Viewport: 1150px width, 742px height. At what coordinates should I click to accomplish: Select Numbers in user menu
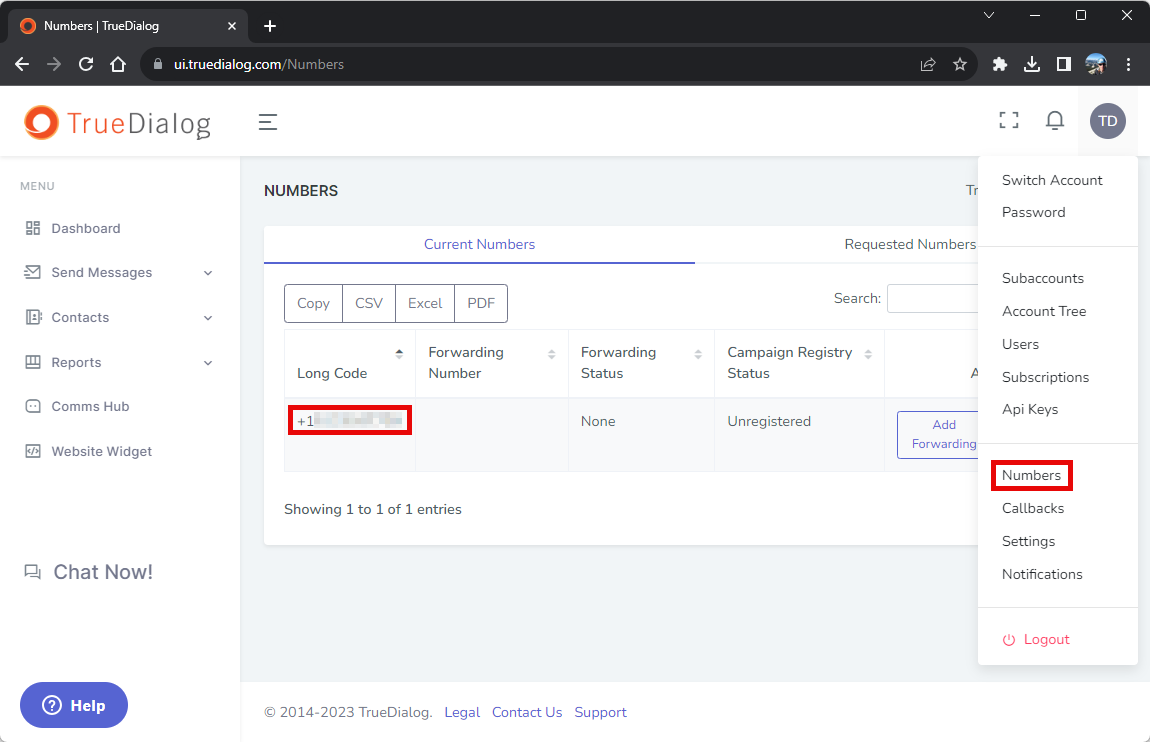click(x=1031, y=476)
